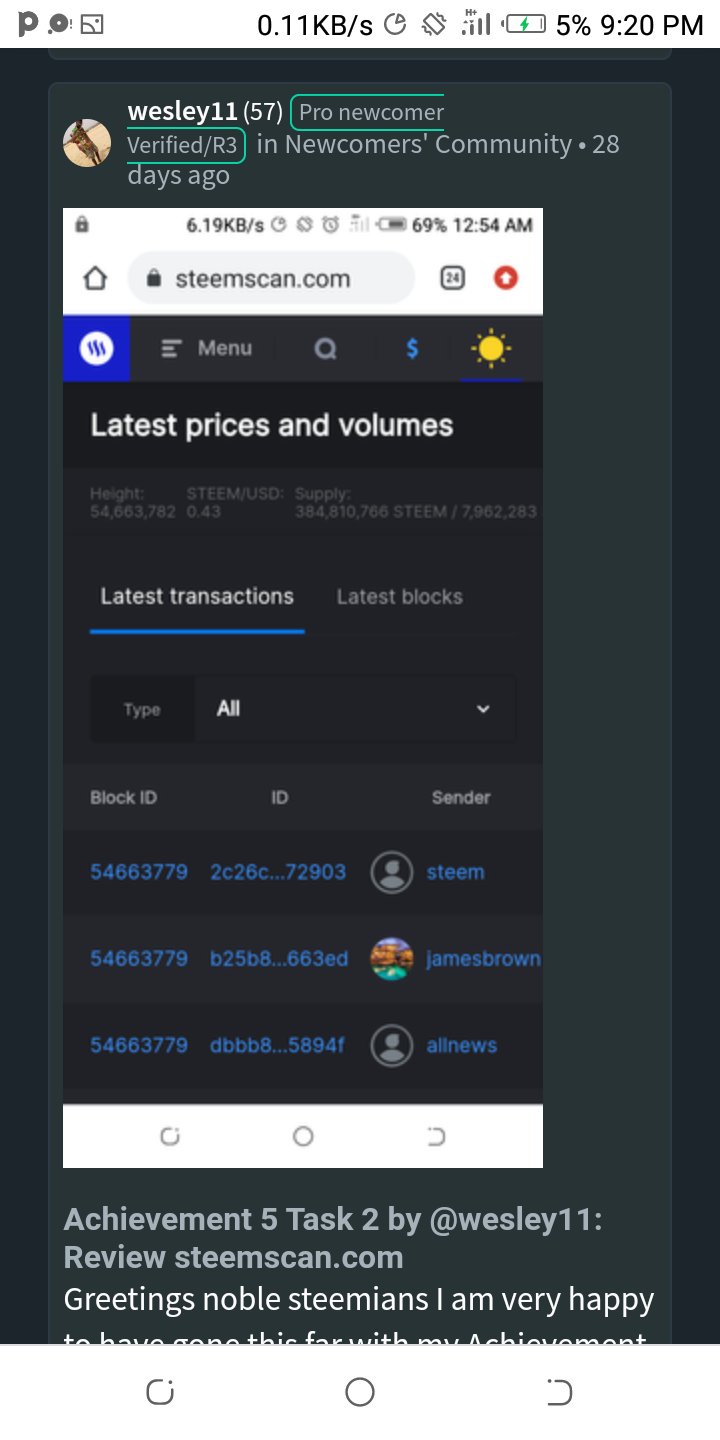The width and height of the screenshot is (720, 1440).
Task: Tap the dollar sign prices icon
Action: [x=412, y=349]
